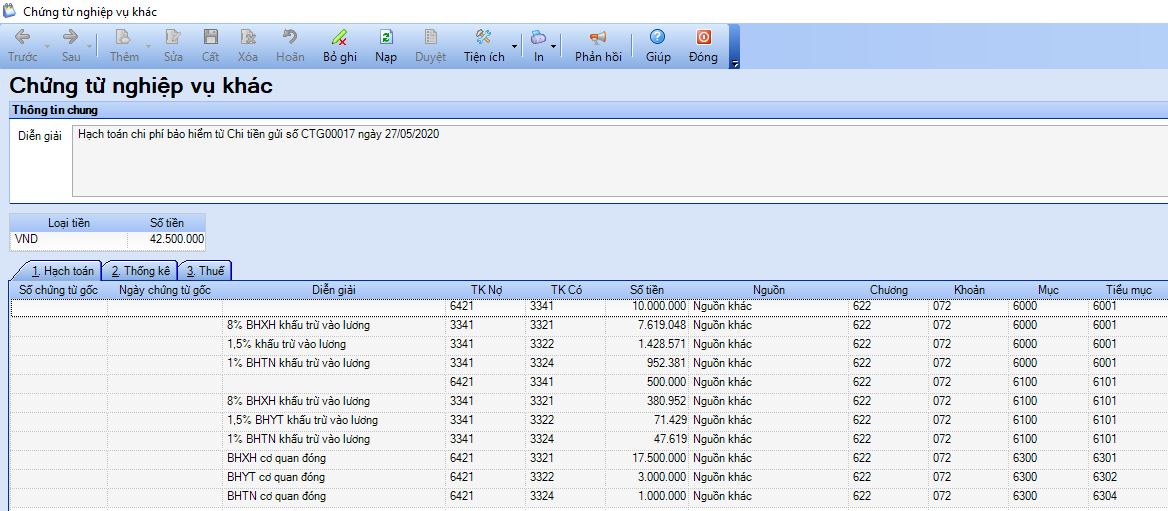Image resolution: width=1168 pixels, height=511 pixels.
Task: Open the Tiện ích utilities tool
Action: click(483, 37)
